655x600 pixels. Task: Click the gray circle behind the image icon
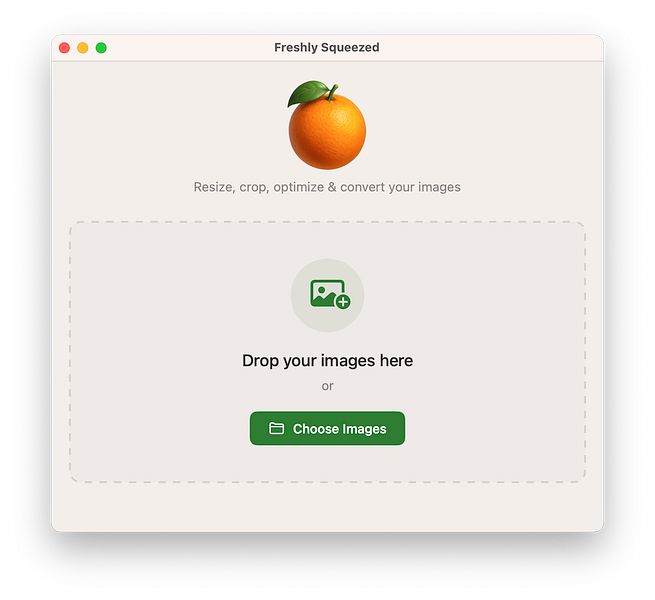coord(327,295)
